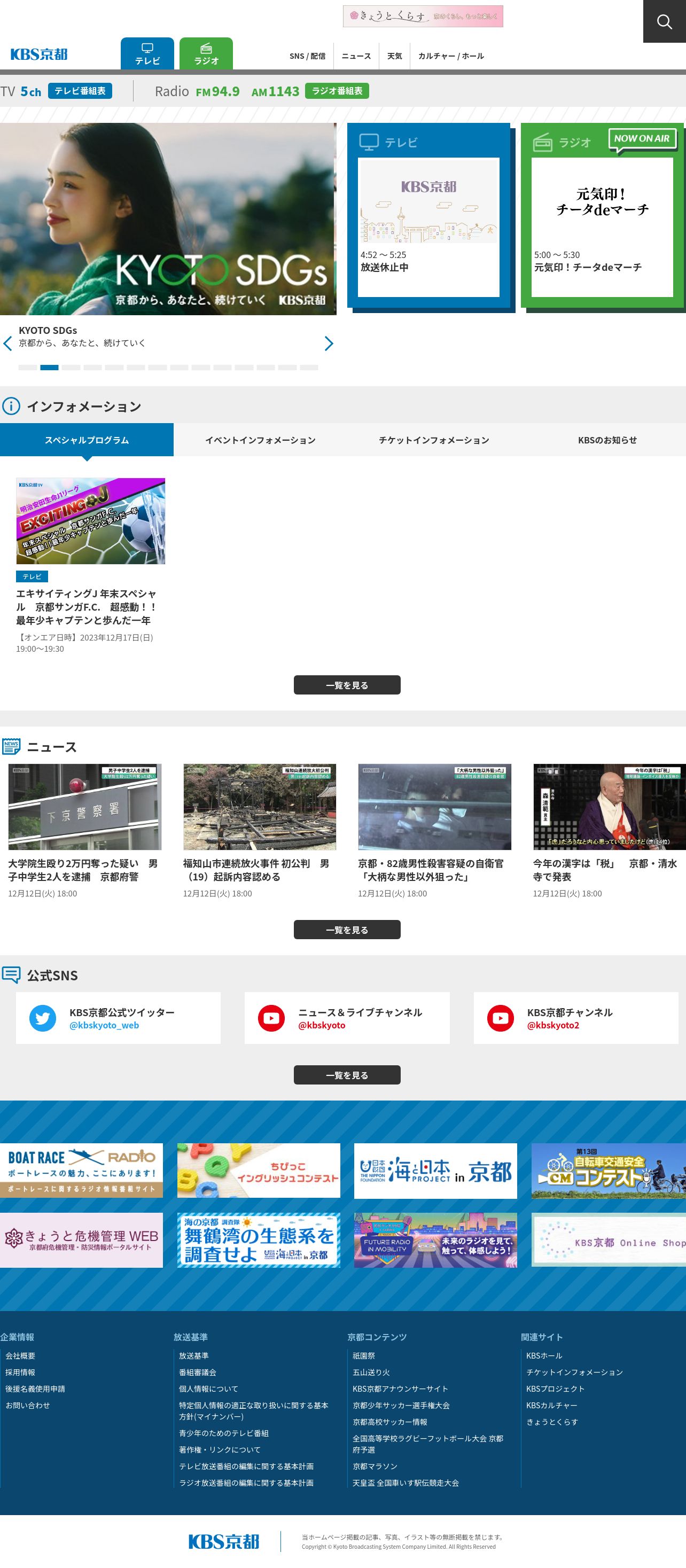Screen dimensions: 686x1568
Task: Click the ラジオ panel radio icon
Action: click(542, 143)
